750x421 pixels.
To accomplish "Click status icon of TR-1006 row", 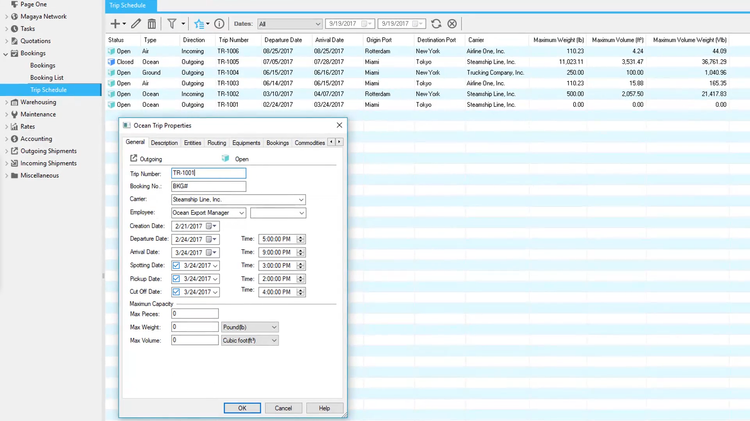I will click(111, 51).
